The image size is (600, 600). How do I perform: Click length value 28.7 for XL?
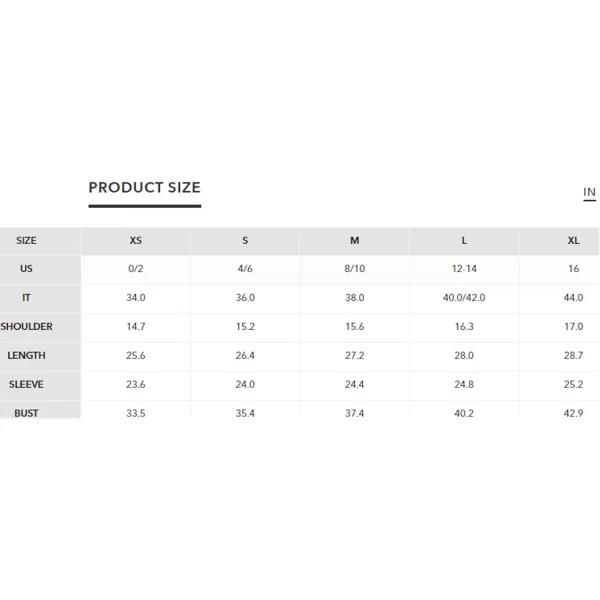coord(573,355)
